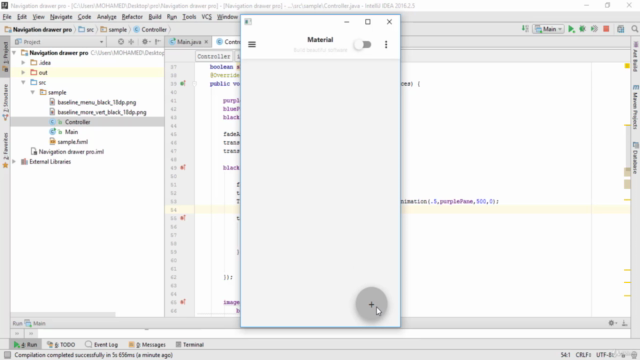Click the search everywhere magnifier icon
This screenshot has width=640, height=360.
634,29
